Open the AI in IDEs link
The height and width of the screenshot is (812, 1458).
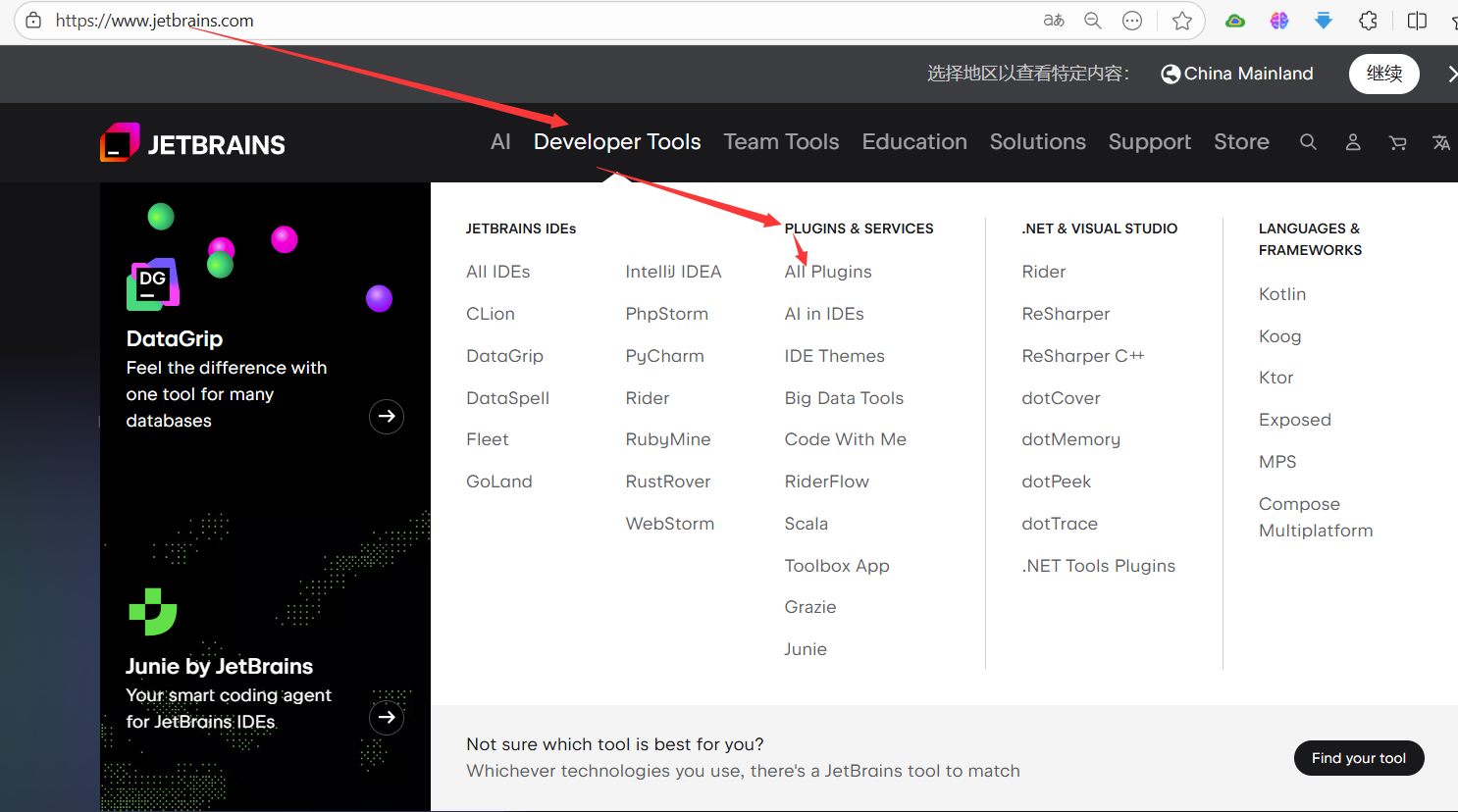[824, 314]
